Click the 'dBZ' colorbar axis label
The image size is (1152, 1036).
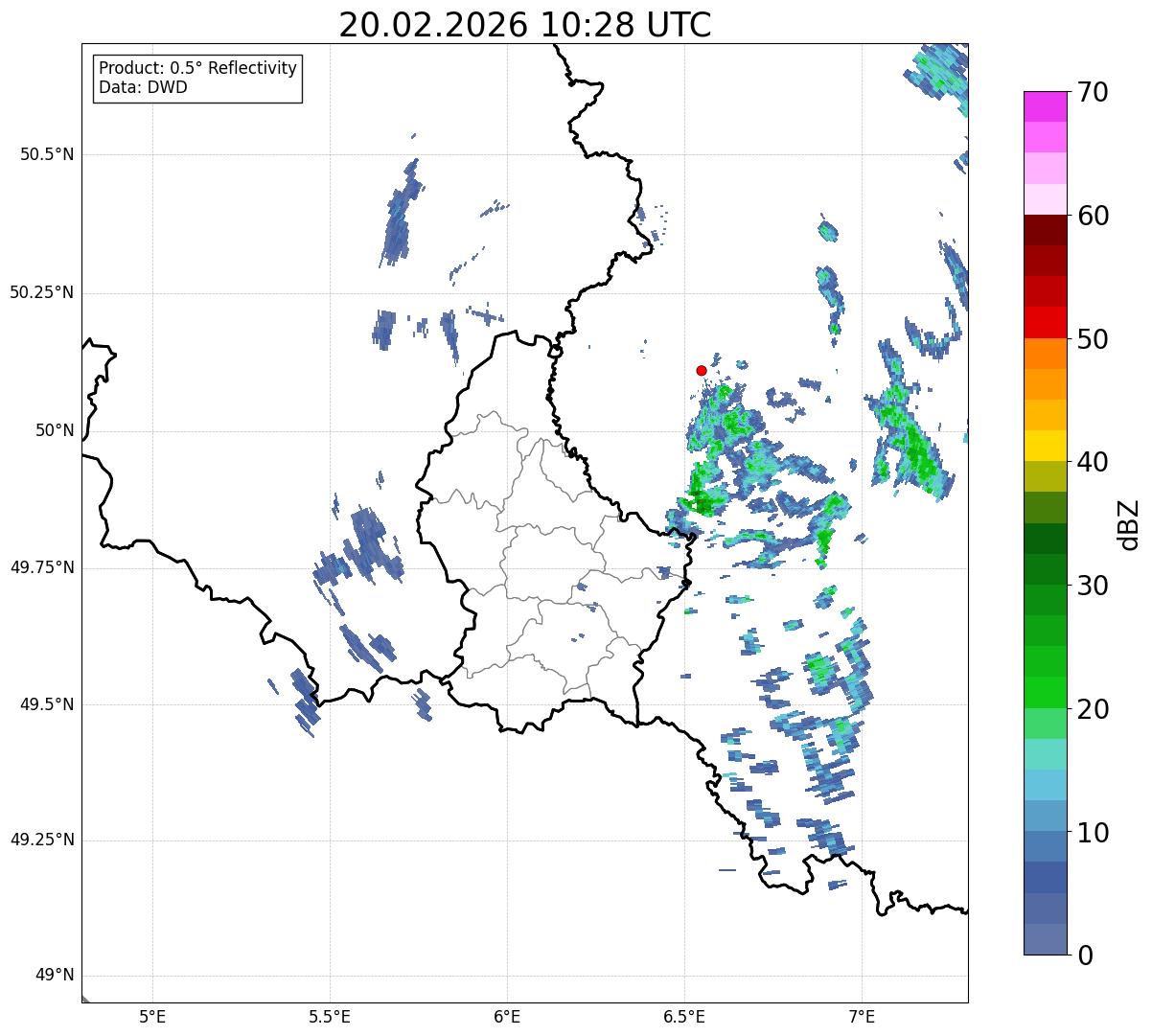(1129, 523)
